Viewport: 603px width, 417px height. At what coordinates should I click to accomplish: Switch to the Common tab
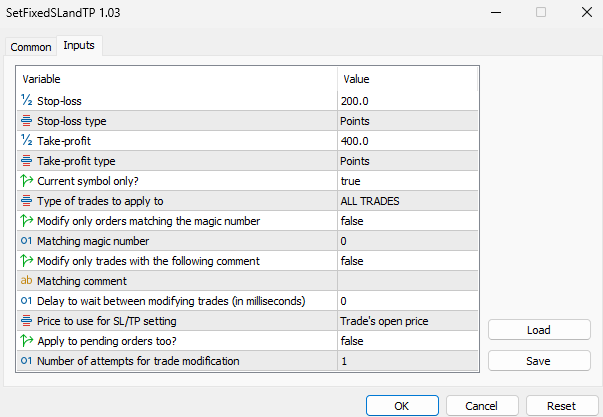(30, 47)
